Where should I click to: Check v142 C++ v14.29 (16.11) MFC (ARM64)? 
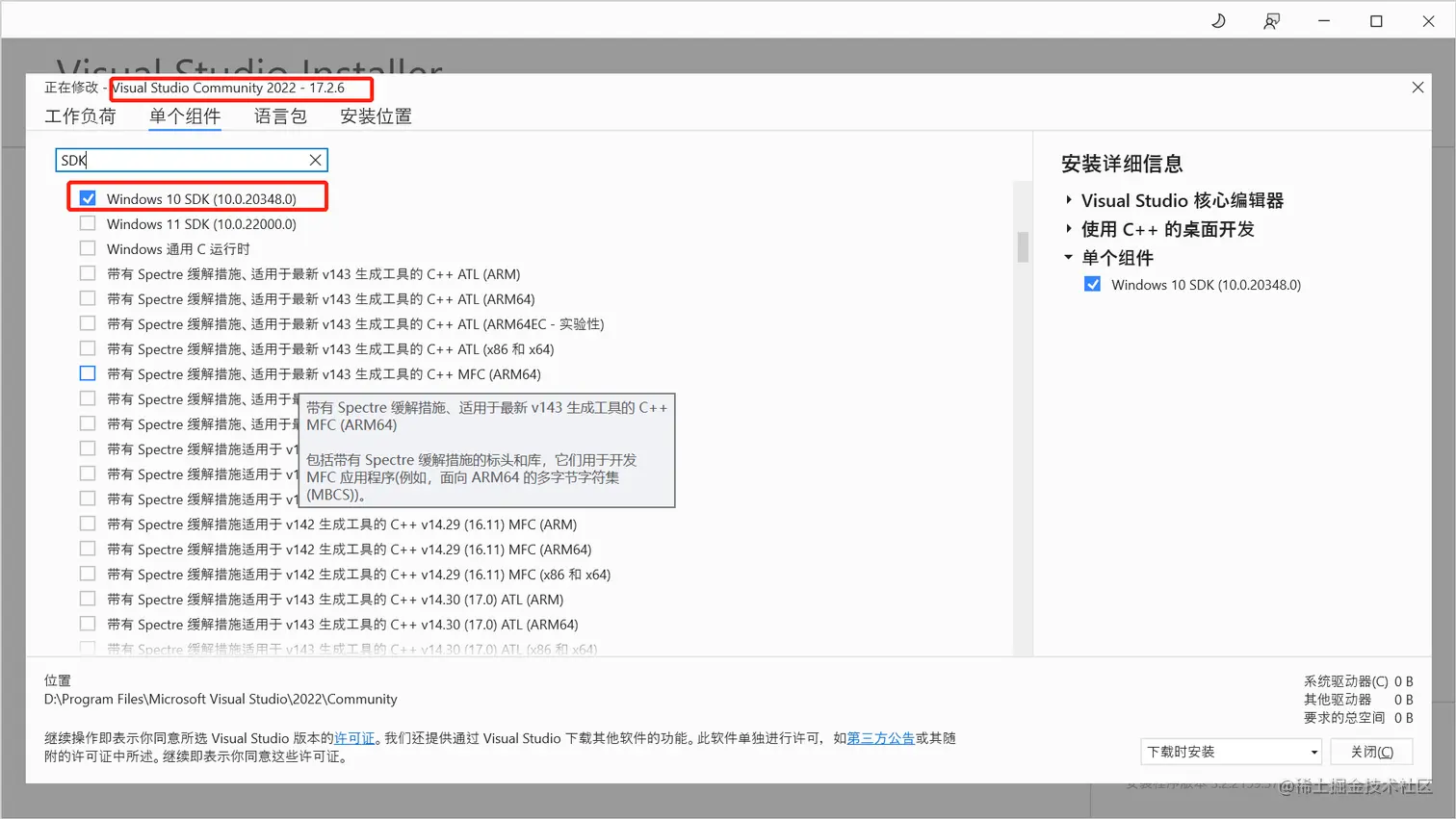[x=88, y=549]
